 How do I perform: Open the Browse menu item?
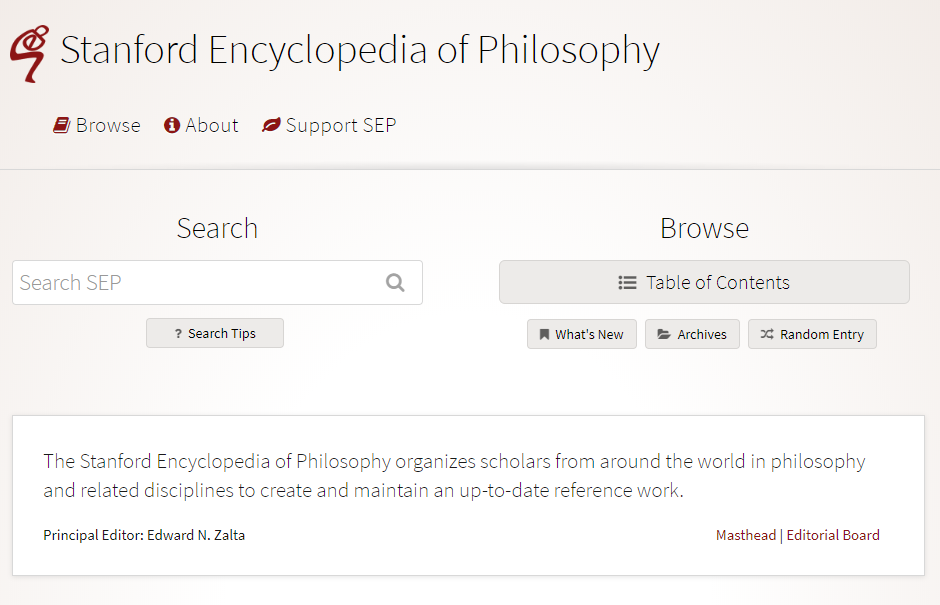108,125
